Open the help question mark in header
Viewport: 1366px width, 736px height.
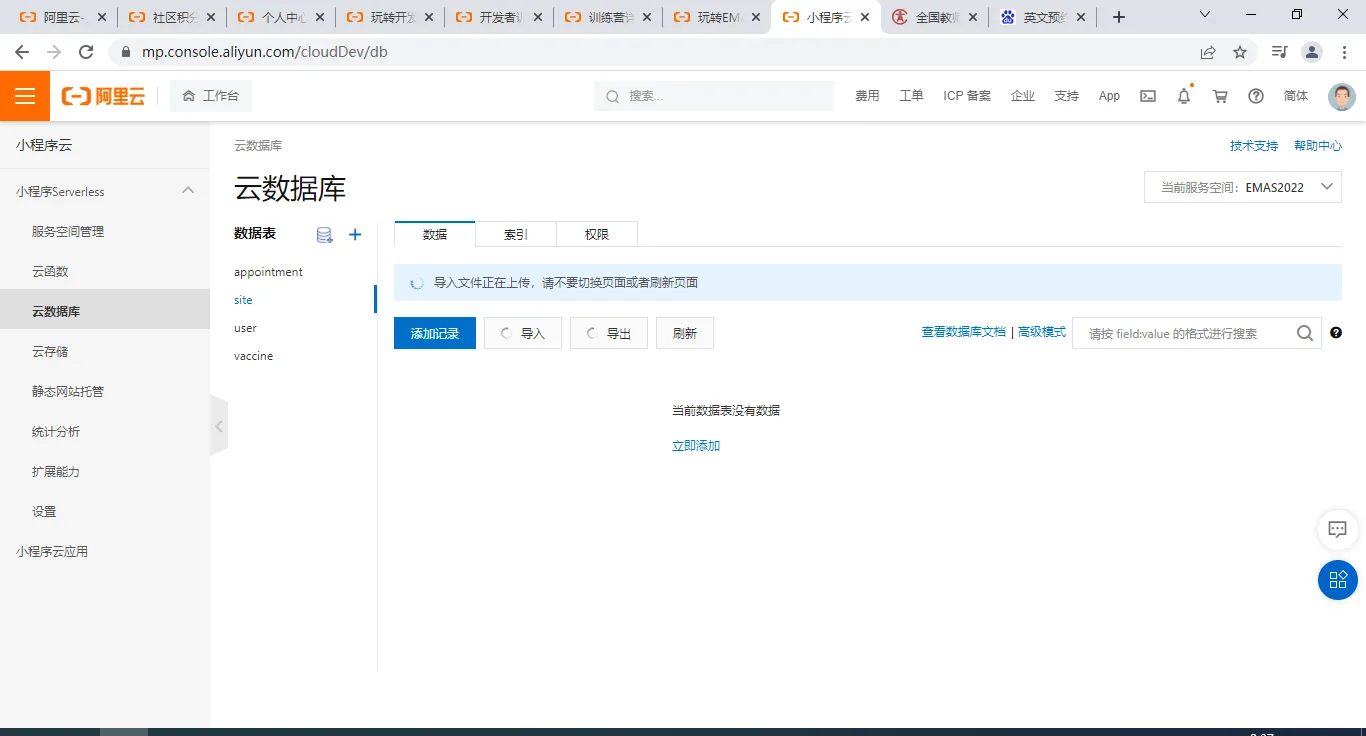pyautogui.click(x=1256, y=96)
